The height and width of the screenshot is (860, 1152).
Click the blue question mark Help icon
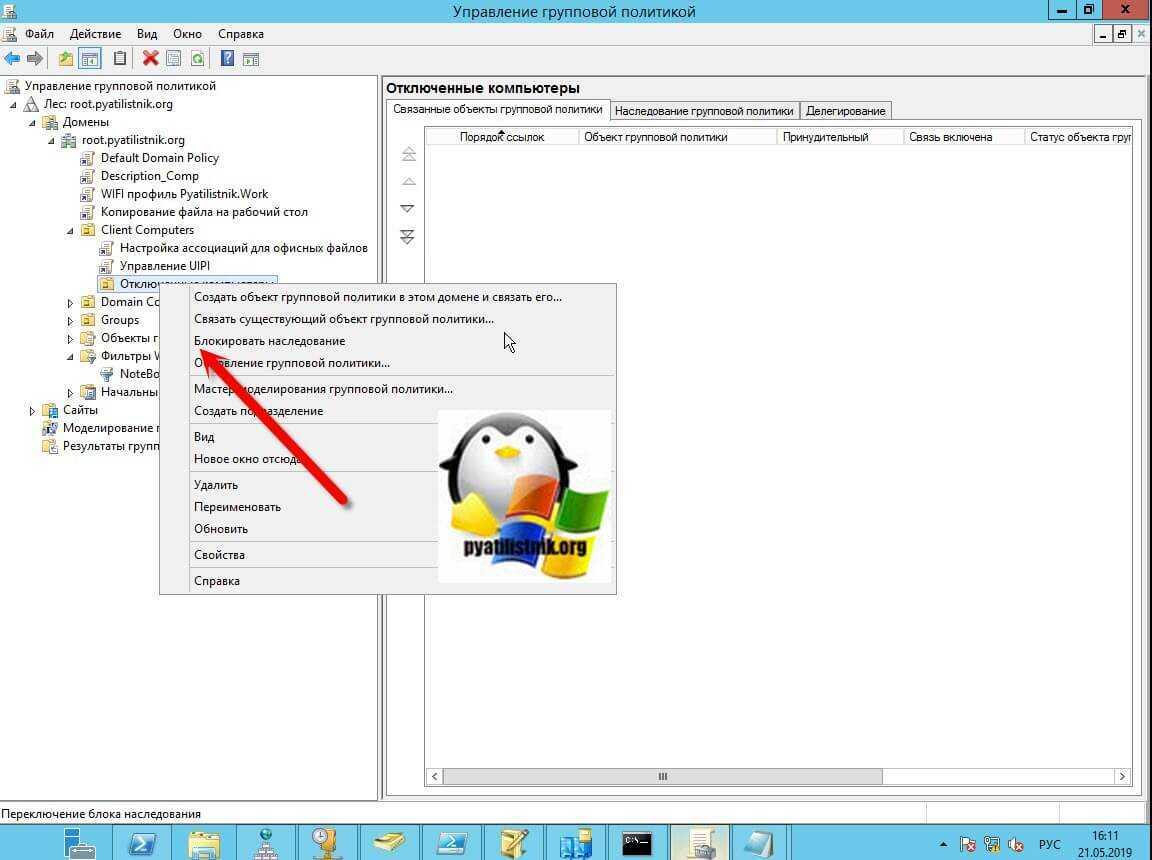228,59
